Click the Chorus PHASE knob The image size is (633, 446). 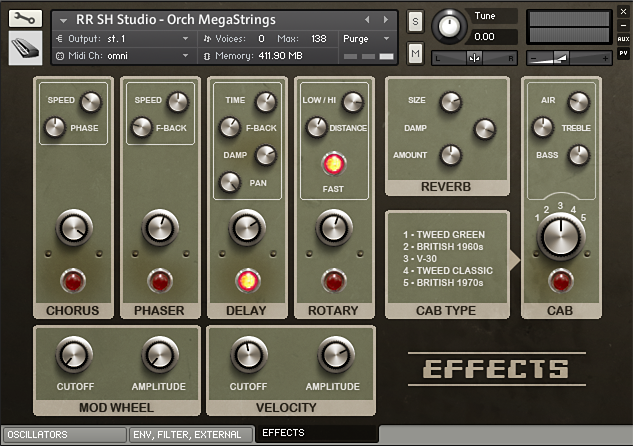click(x=54, y=127)
